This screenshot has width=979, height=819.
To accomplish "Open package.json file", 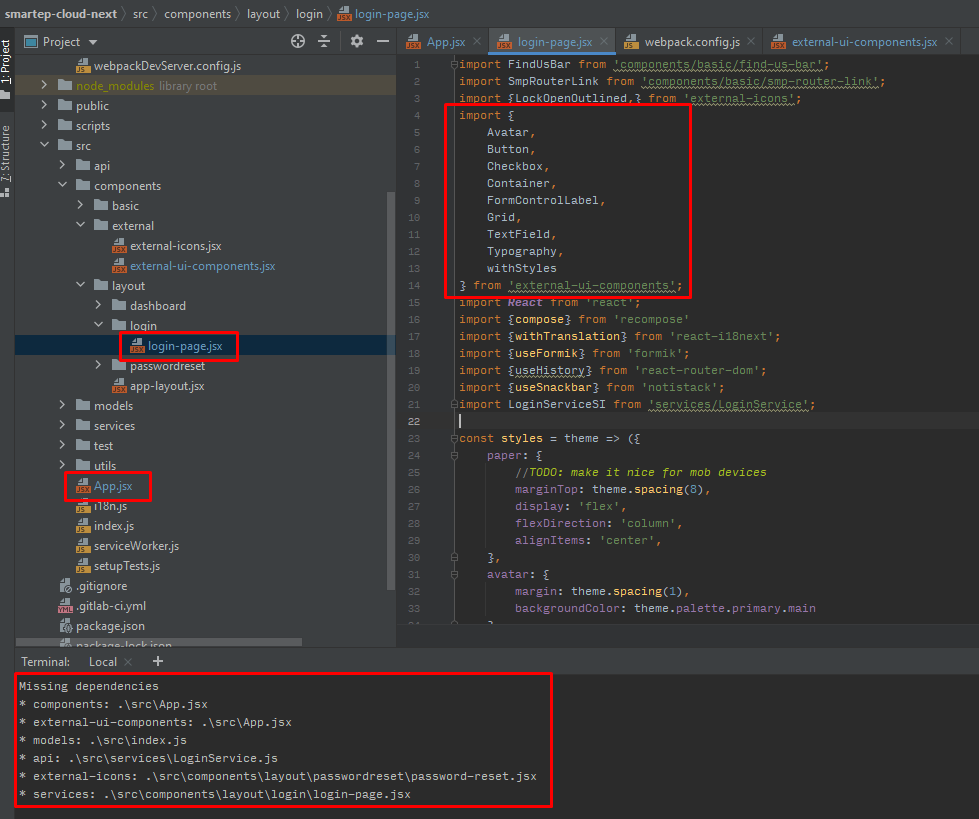I will coord(110,626).
